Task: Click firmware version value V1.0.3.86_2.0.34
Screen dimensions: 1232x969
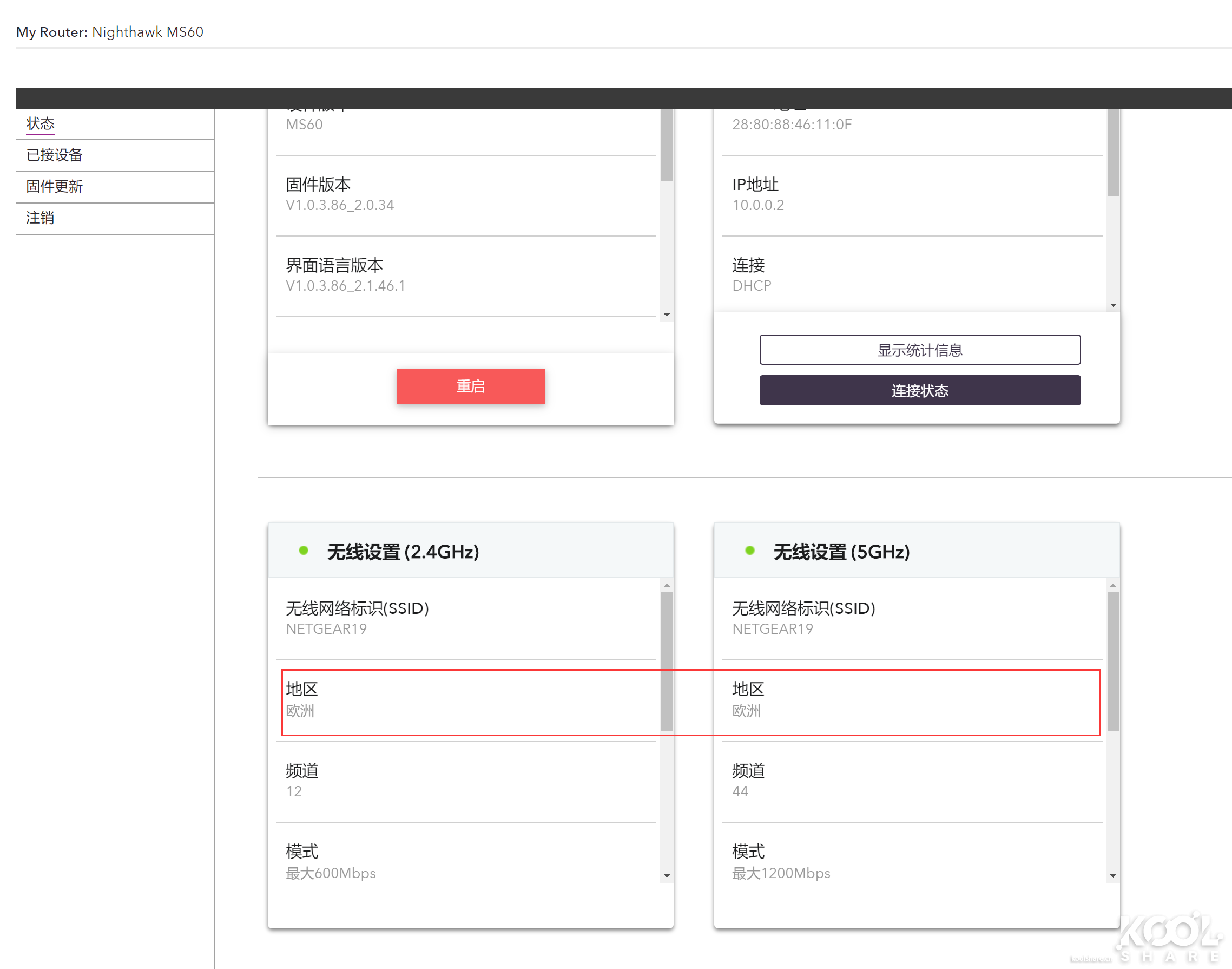Action: coord(340,205)
